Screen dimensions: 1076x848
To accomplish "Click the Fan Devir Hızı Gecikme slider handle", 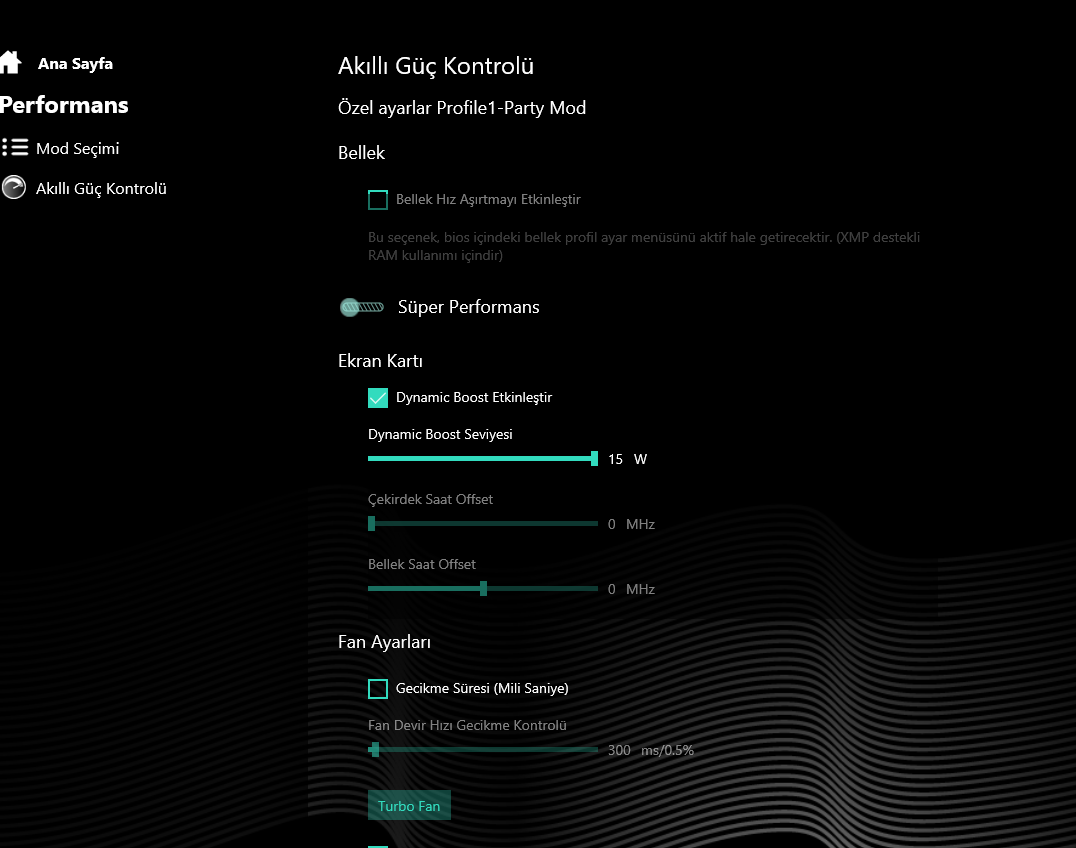I will [375, 750].
